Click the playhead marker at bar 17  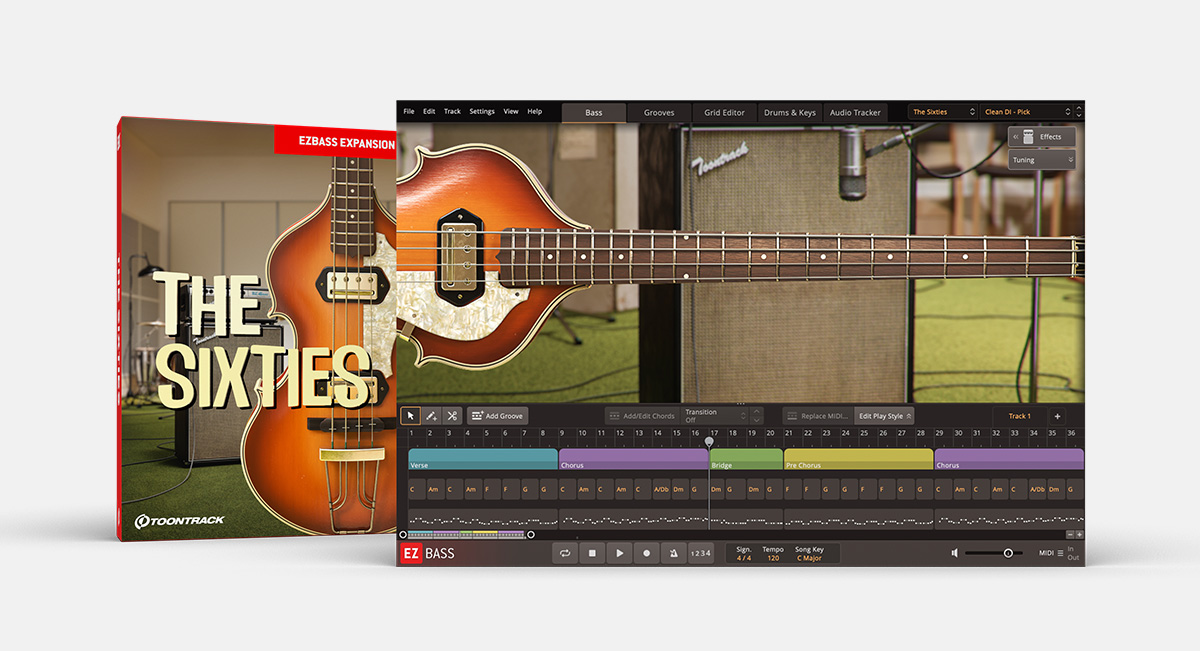tap(709, 441)
